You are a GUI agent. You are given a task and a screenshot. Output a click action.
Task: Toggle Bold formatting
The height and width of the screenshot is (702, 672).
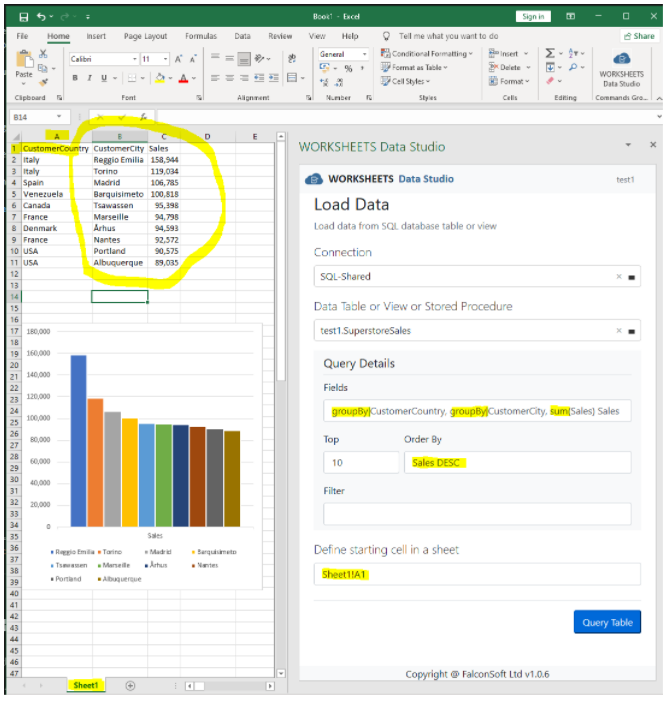click(x=75, y=78)
